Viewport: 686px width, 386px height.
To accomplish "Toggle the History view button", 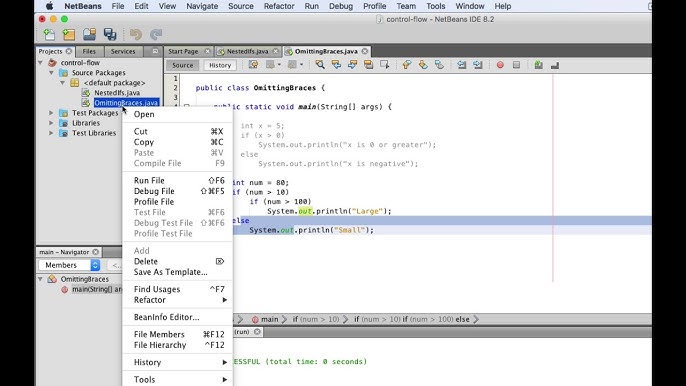I will 220,65.
